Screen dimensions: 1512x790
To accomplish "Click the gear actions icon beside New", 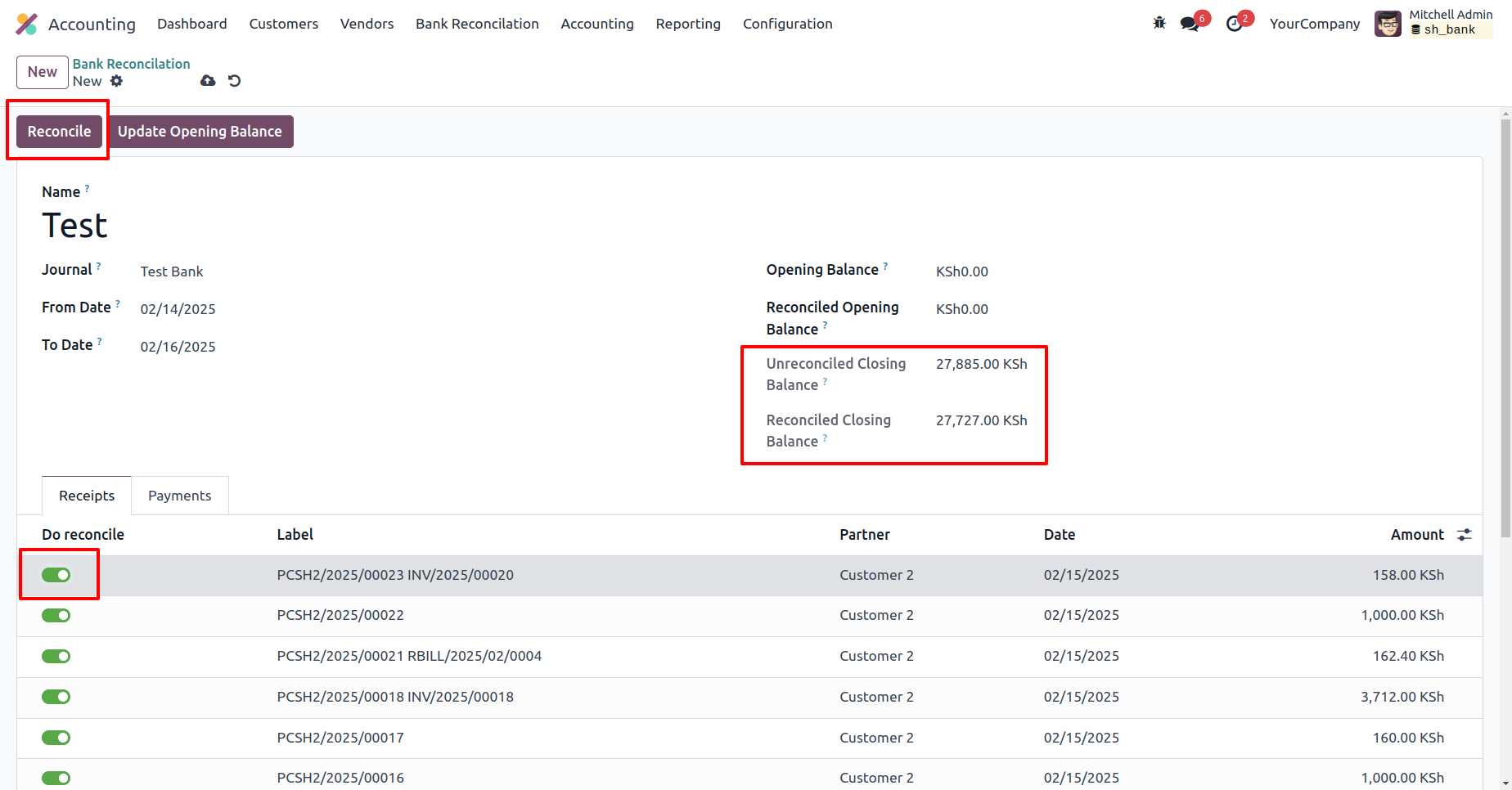I will pyautogui.click(x=117, y=81).
